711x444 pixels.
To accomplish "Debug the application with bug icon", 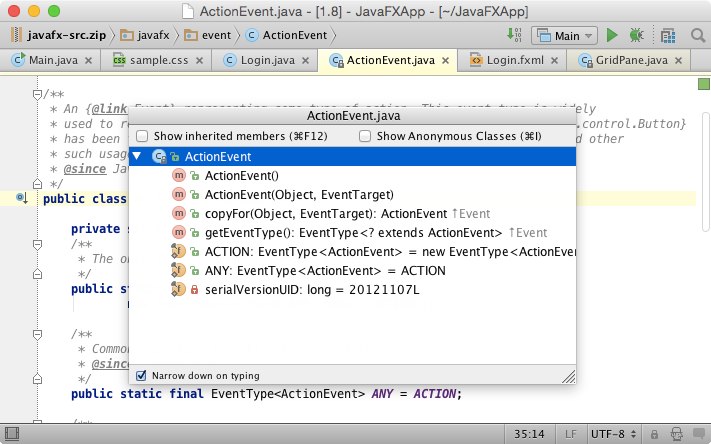I will (637, 35).
